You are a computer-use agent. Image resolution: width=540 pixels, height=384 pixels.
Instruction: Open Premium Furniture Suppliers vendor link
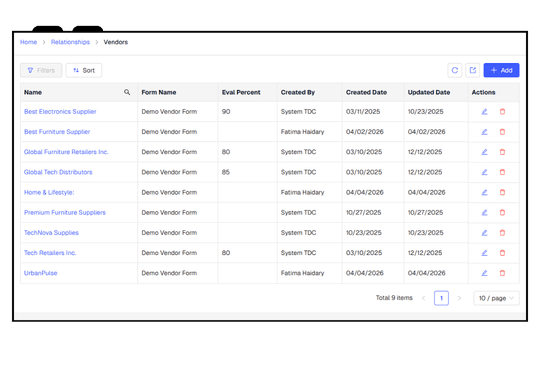65,212
